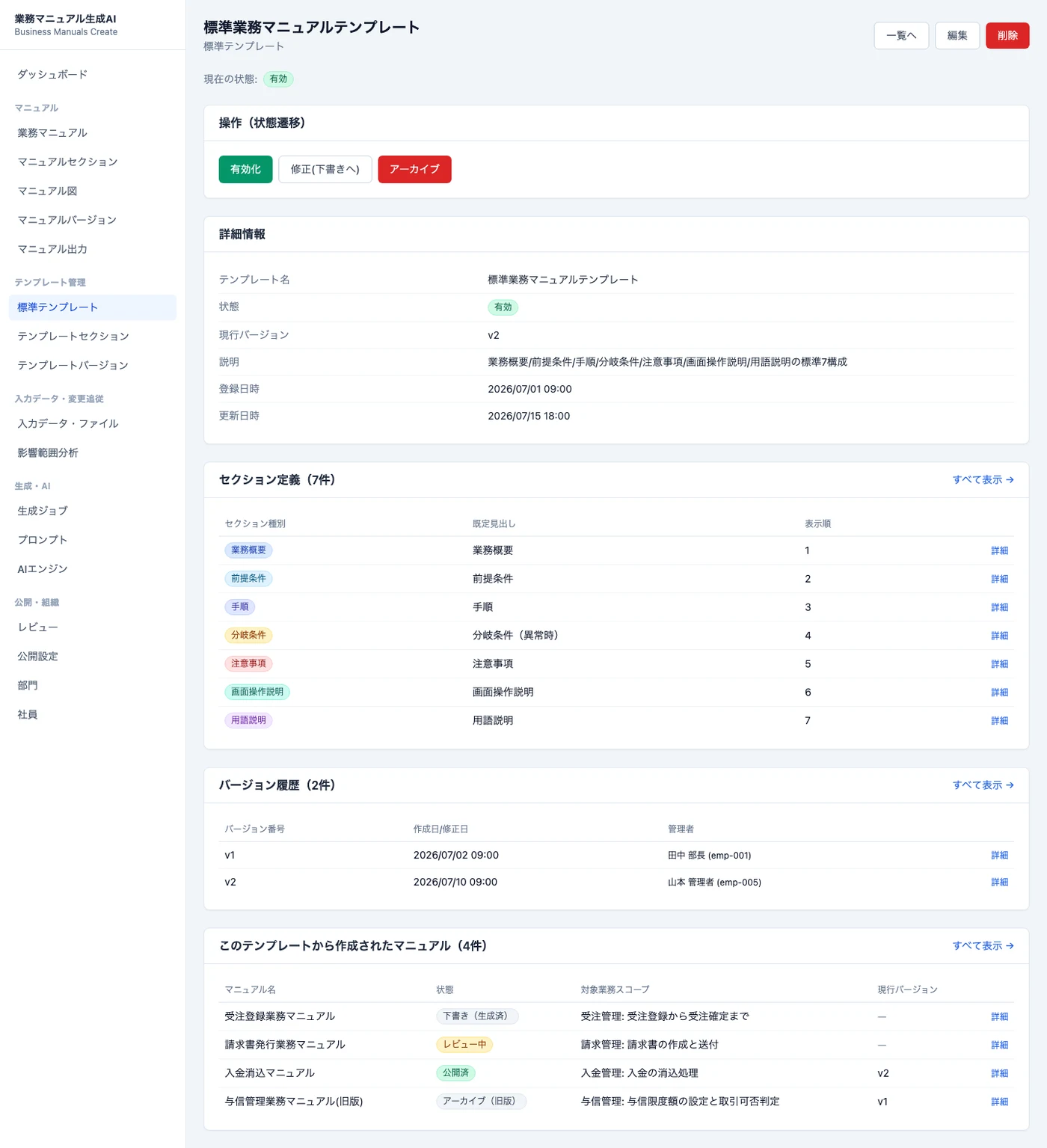Click すべて表示 in セクション定義 panel

point(983,480)
